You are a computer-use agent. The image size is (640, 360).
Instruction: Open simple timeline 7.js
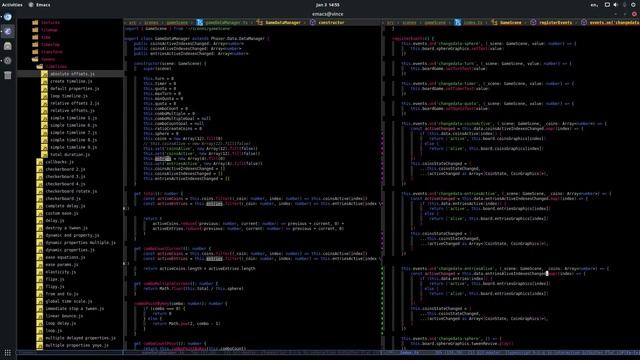pyautogui.click(x=73, y=133)
